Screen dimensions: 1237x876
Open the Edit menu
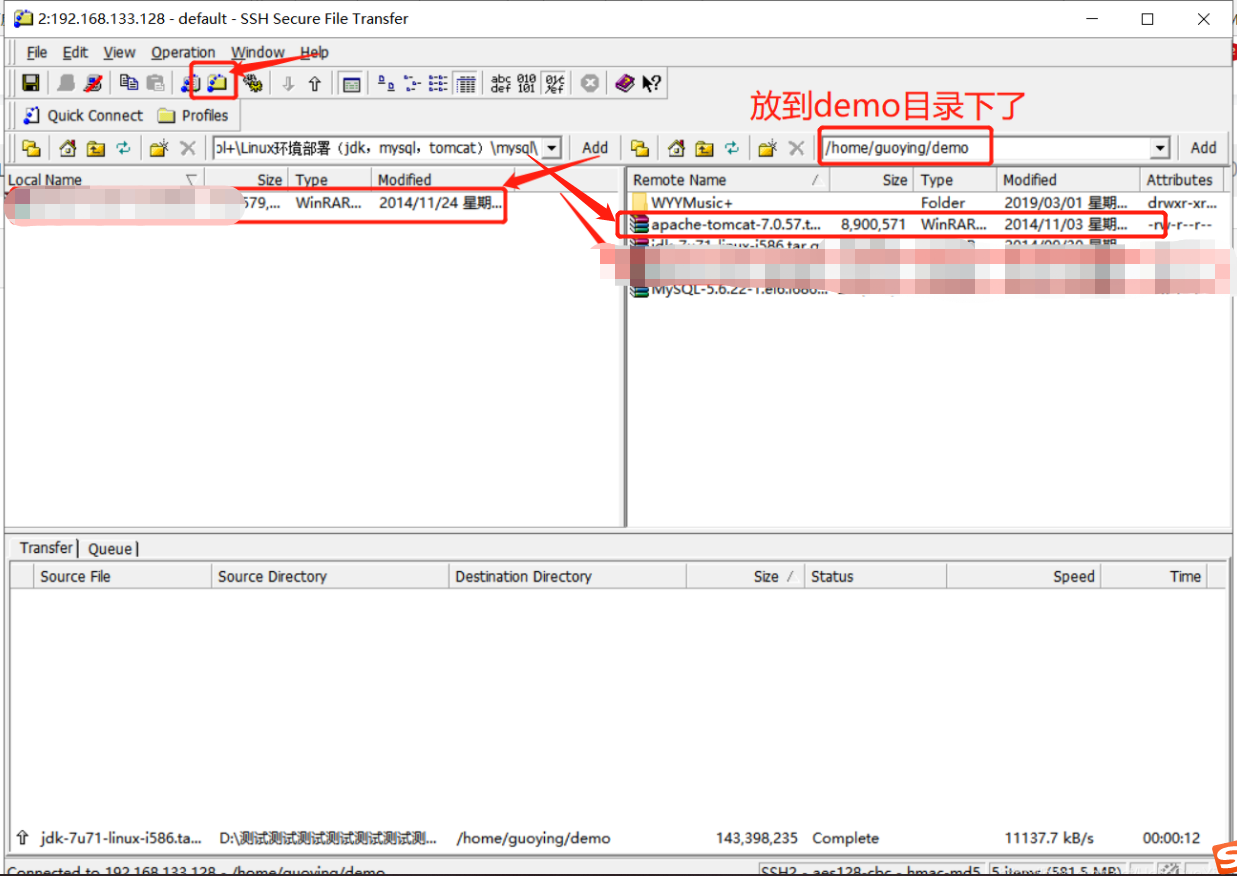(75, 52)
